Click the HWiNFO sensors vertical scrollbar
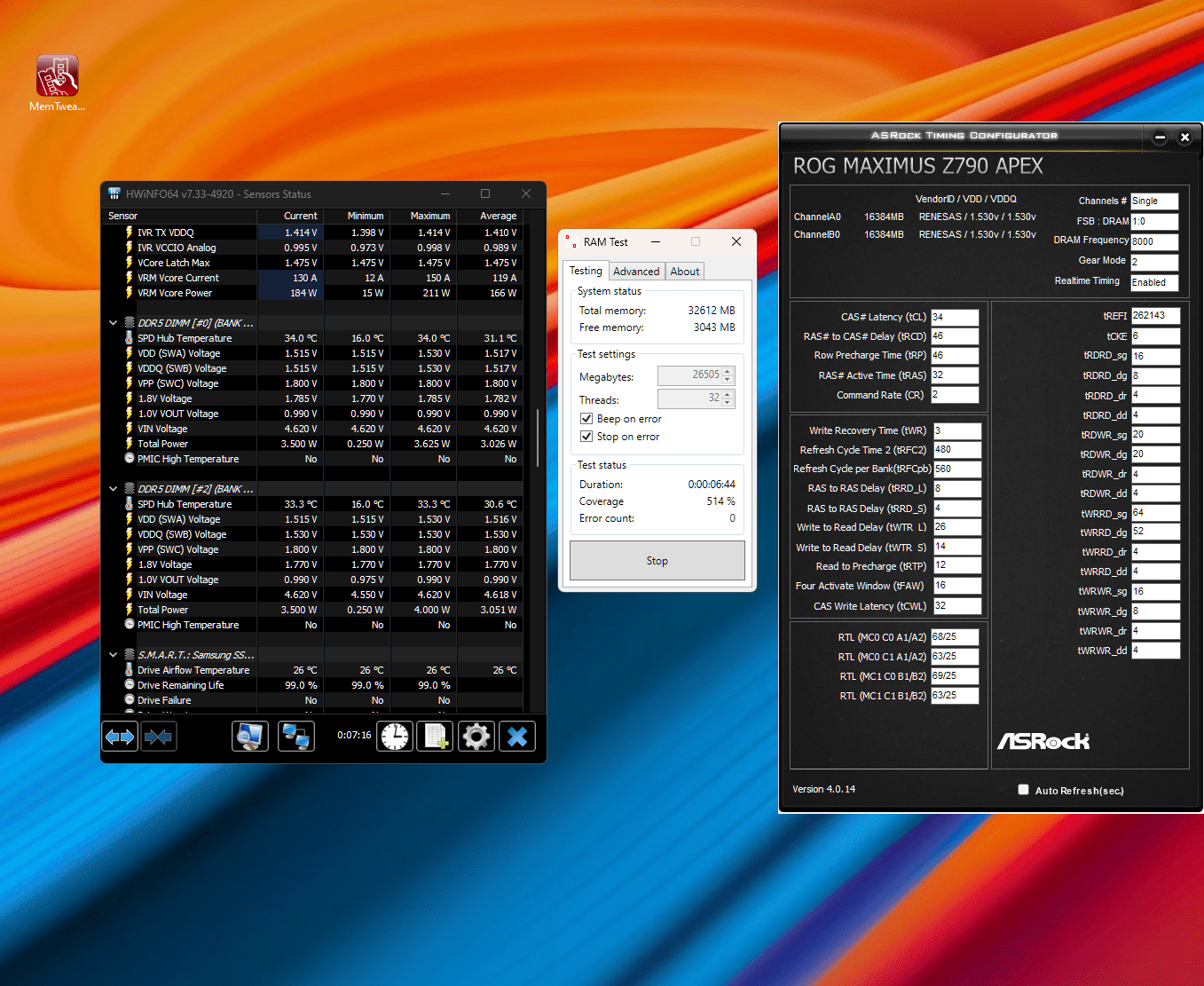This screenshot has height=986, width=1204. click(x=538, y=438)
